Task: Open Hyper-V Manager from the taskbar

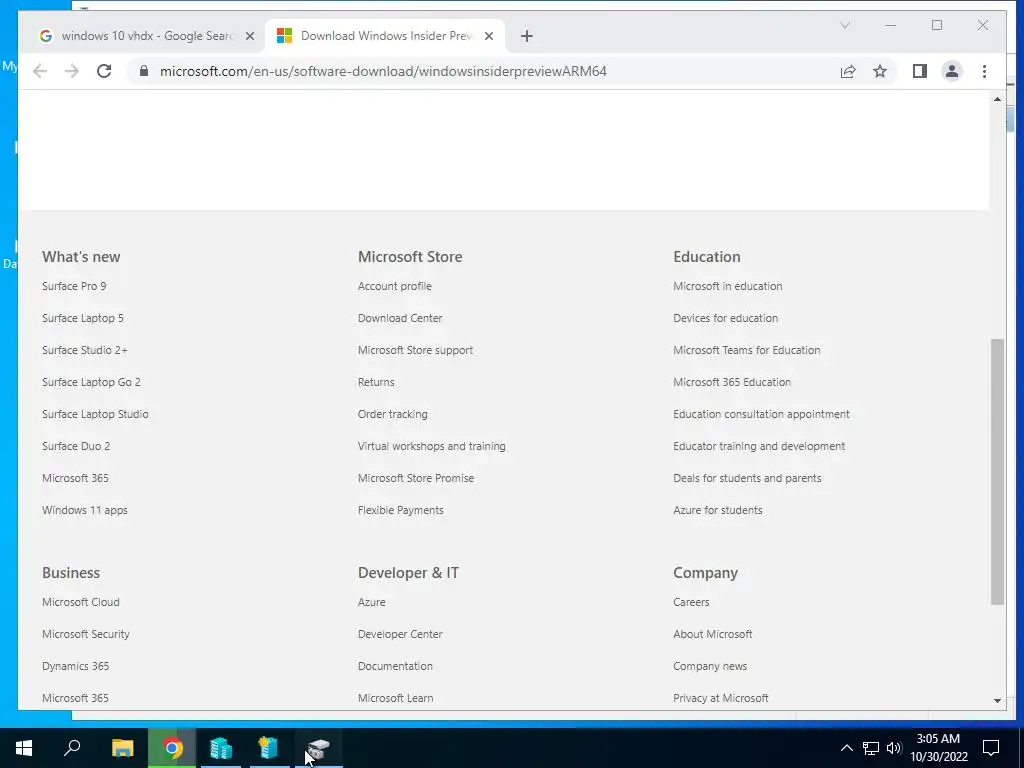Action: (269, 748)
